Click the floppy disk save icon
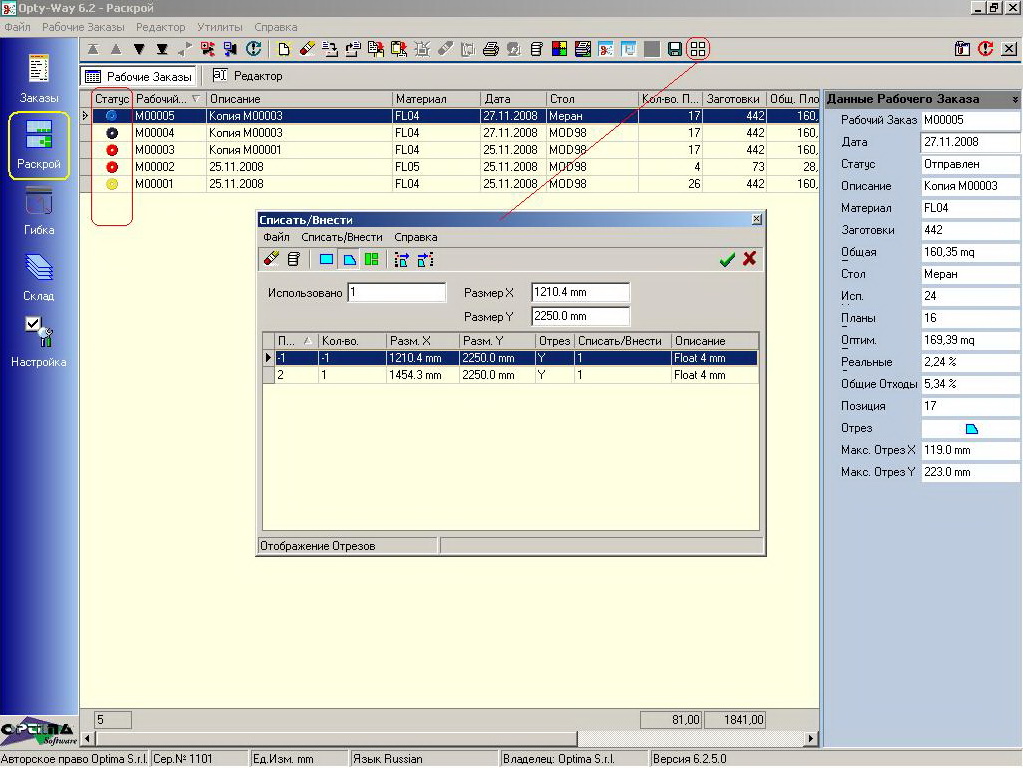 click(x=675, y=49)
